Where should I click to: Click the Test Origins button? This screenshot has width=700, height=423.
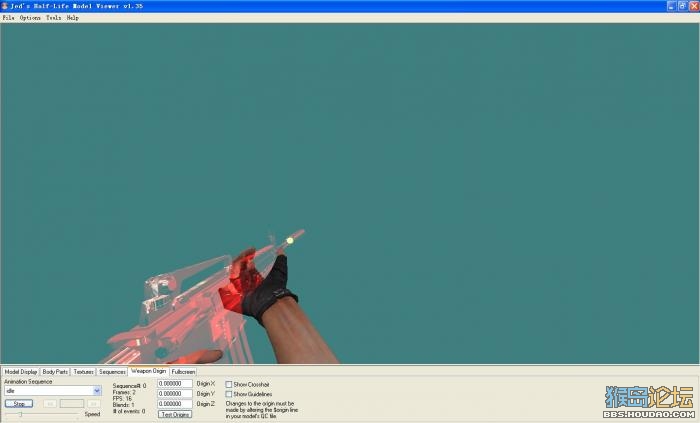(x=175, y=414)
